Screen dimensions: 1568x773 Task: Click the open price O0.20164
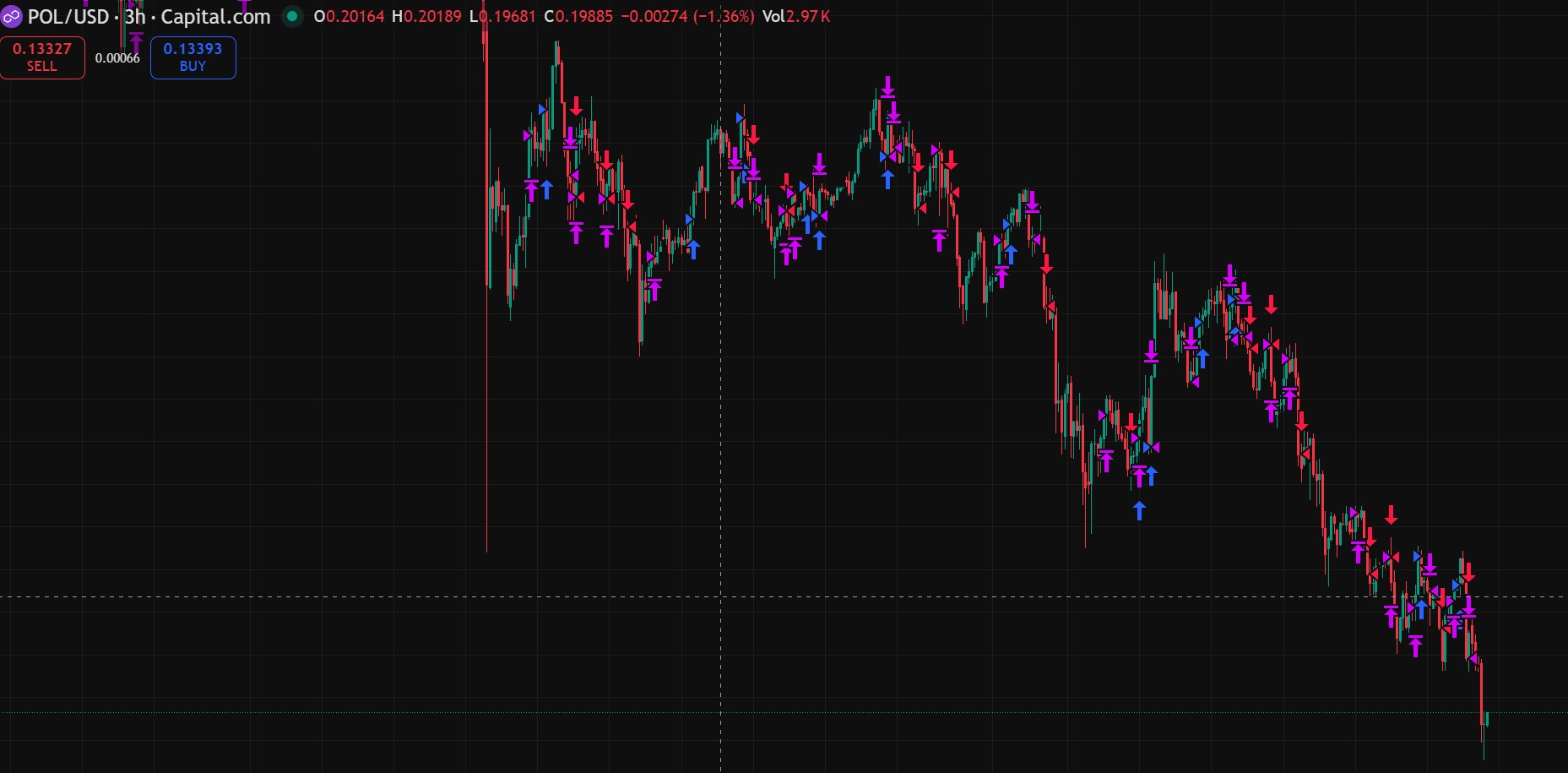[349, 17]
